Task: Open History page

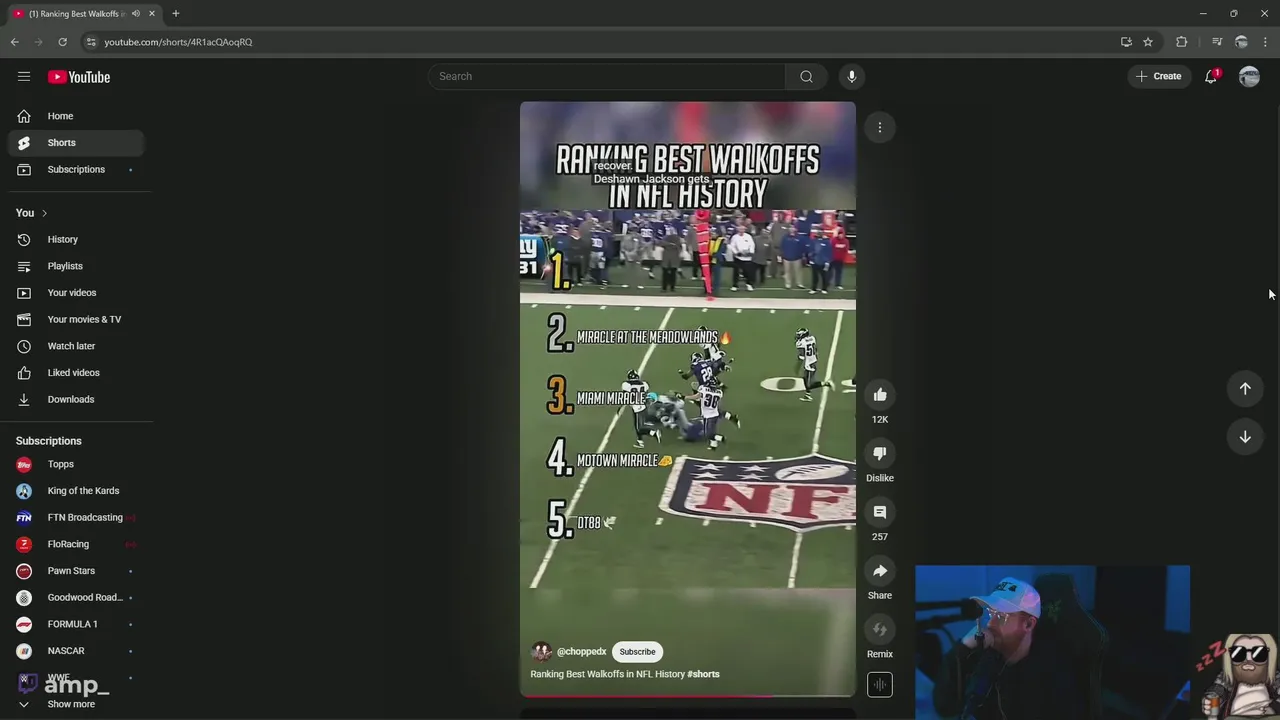Action: point(76,240)
